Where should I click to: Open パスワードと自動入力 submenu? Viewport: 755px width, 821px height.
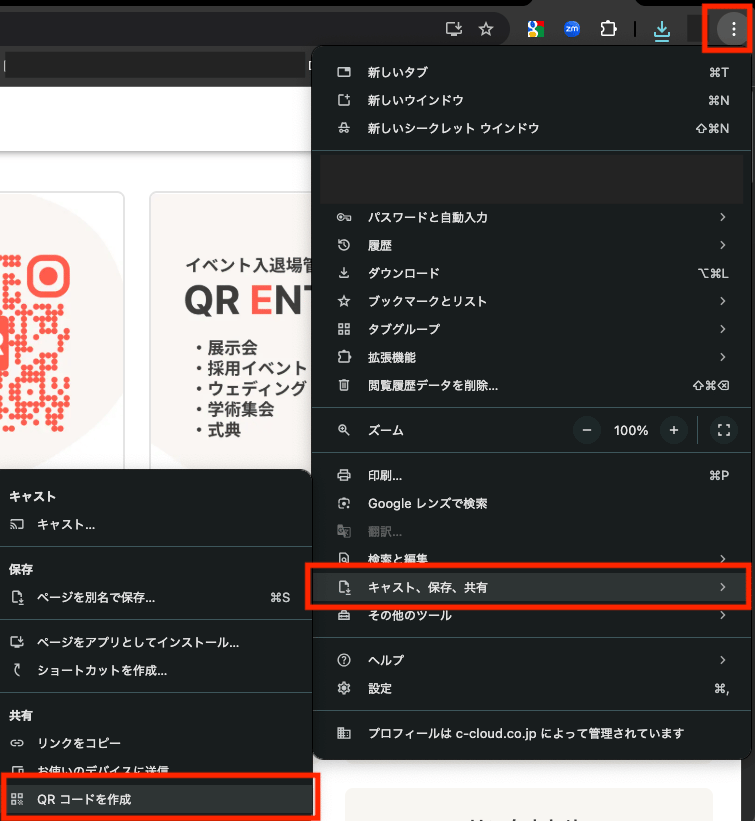point(532,217)
